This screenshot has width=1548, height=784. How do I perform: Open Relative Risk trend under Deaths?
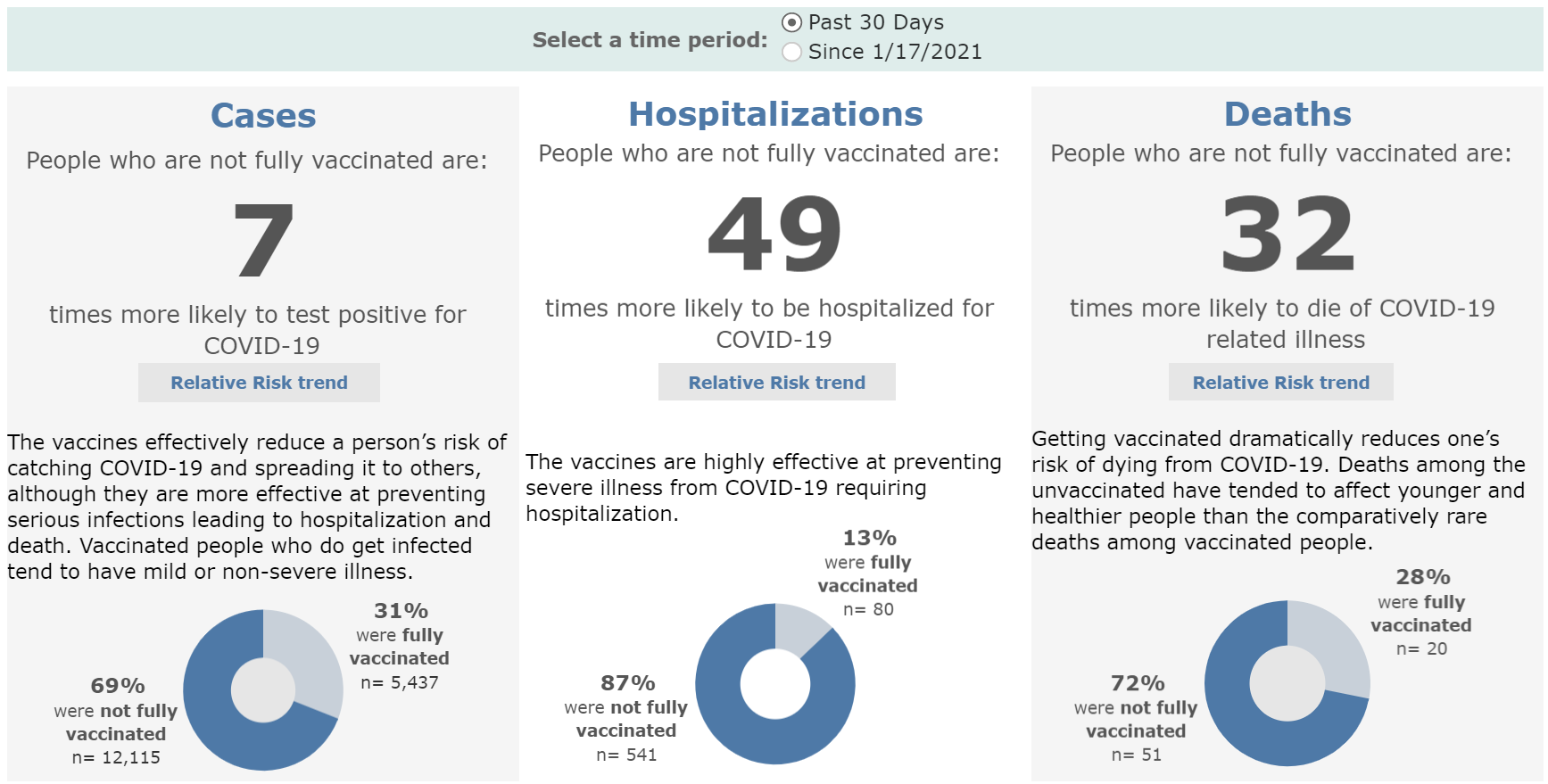[1280, 383]
